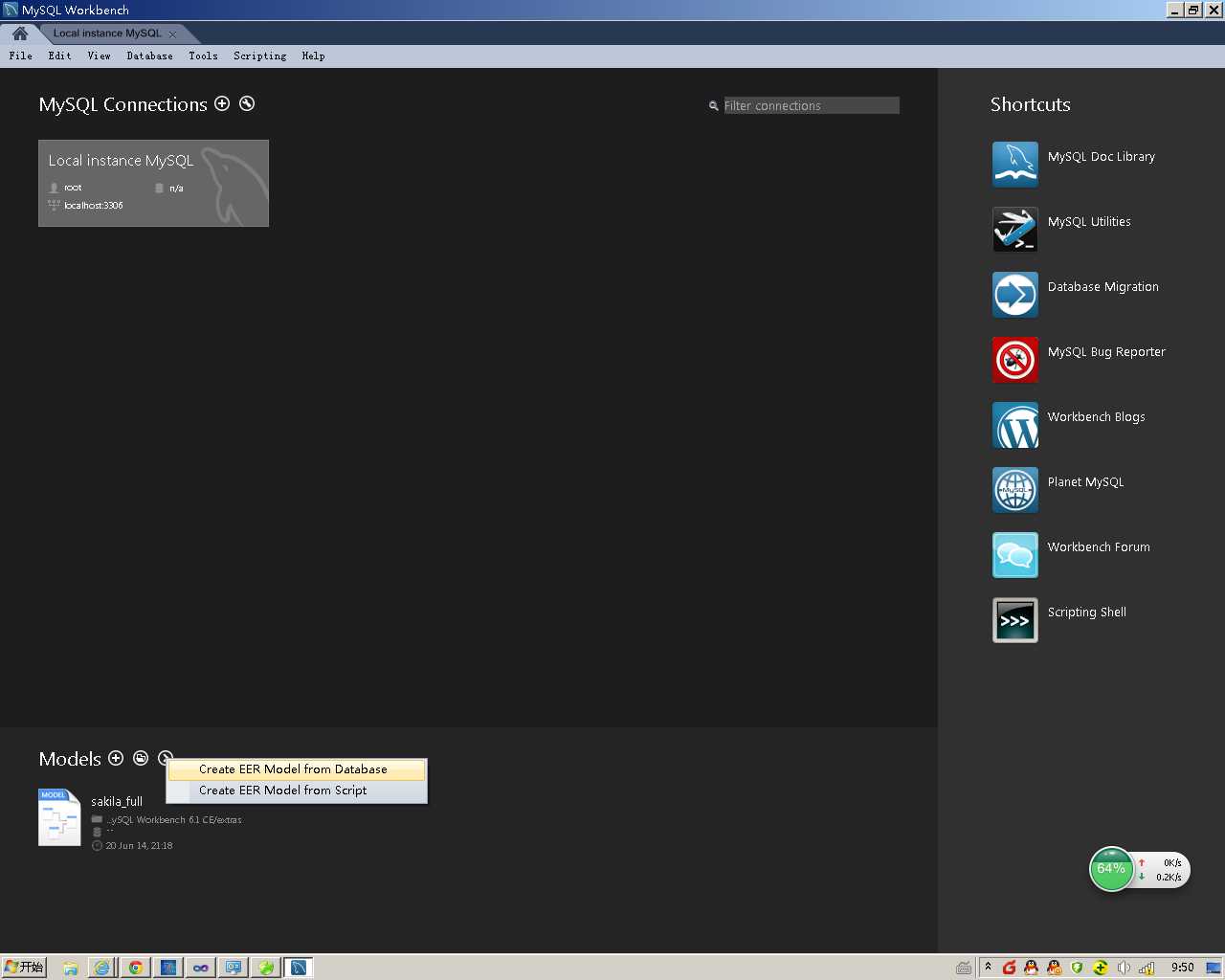Click the network signal tray icon

1147,968
